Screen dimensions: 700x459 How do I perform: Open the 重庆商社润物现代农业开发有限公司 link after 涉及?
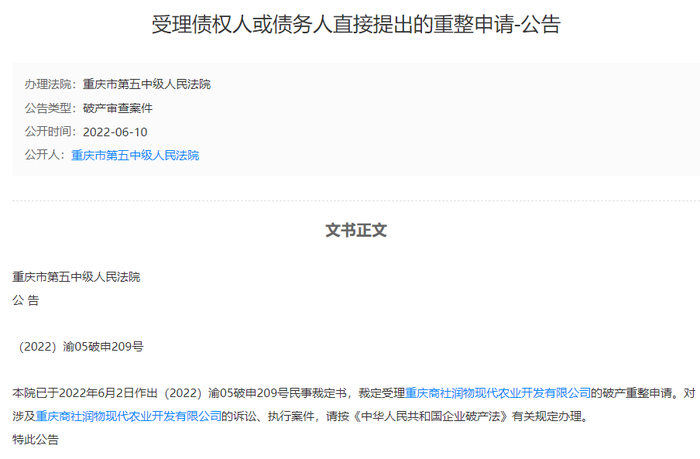[129, 416]
